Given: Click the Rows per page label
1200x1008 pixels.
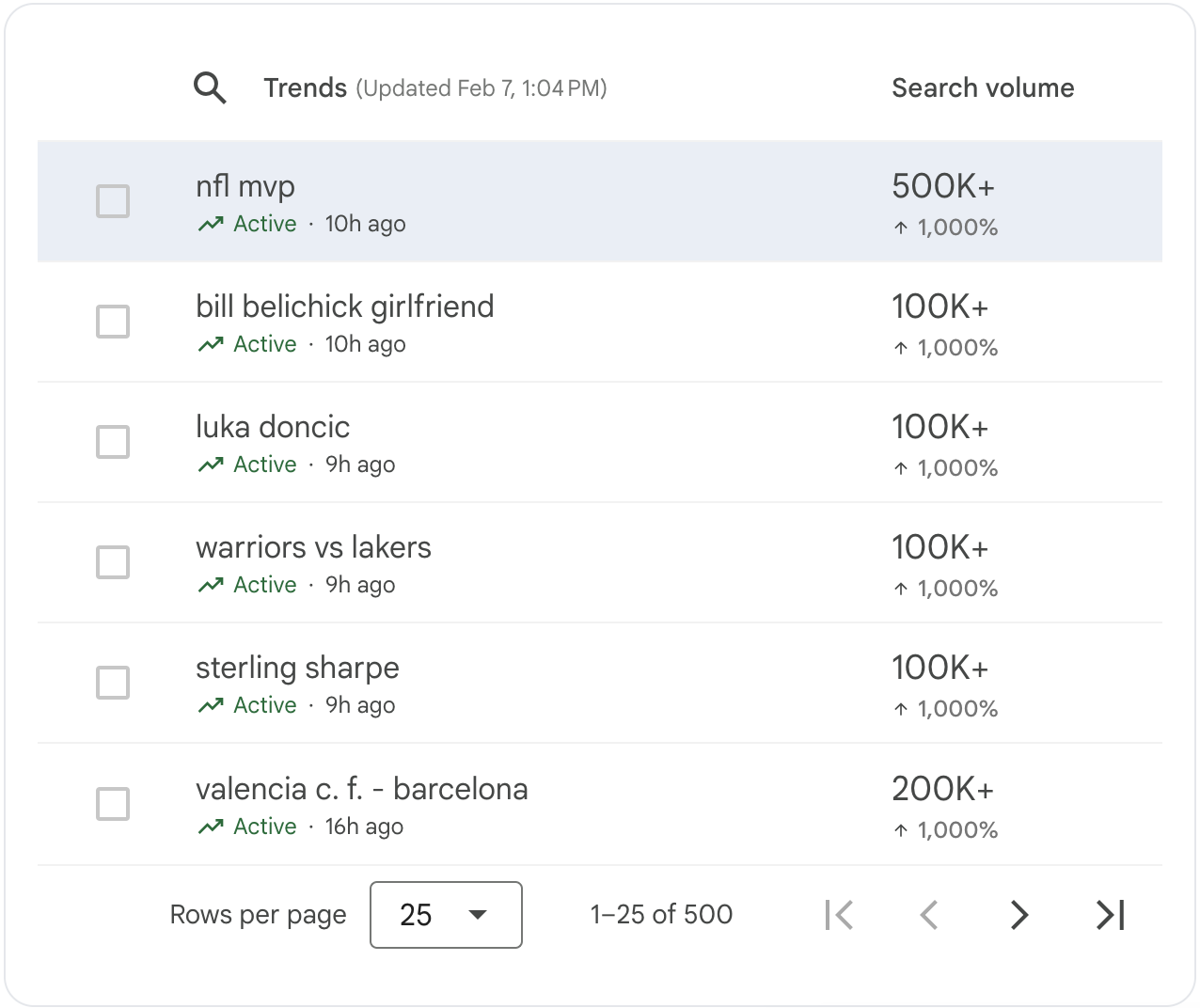Looking at the screenshot, I should [x=259, y=915].
